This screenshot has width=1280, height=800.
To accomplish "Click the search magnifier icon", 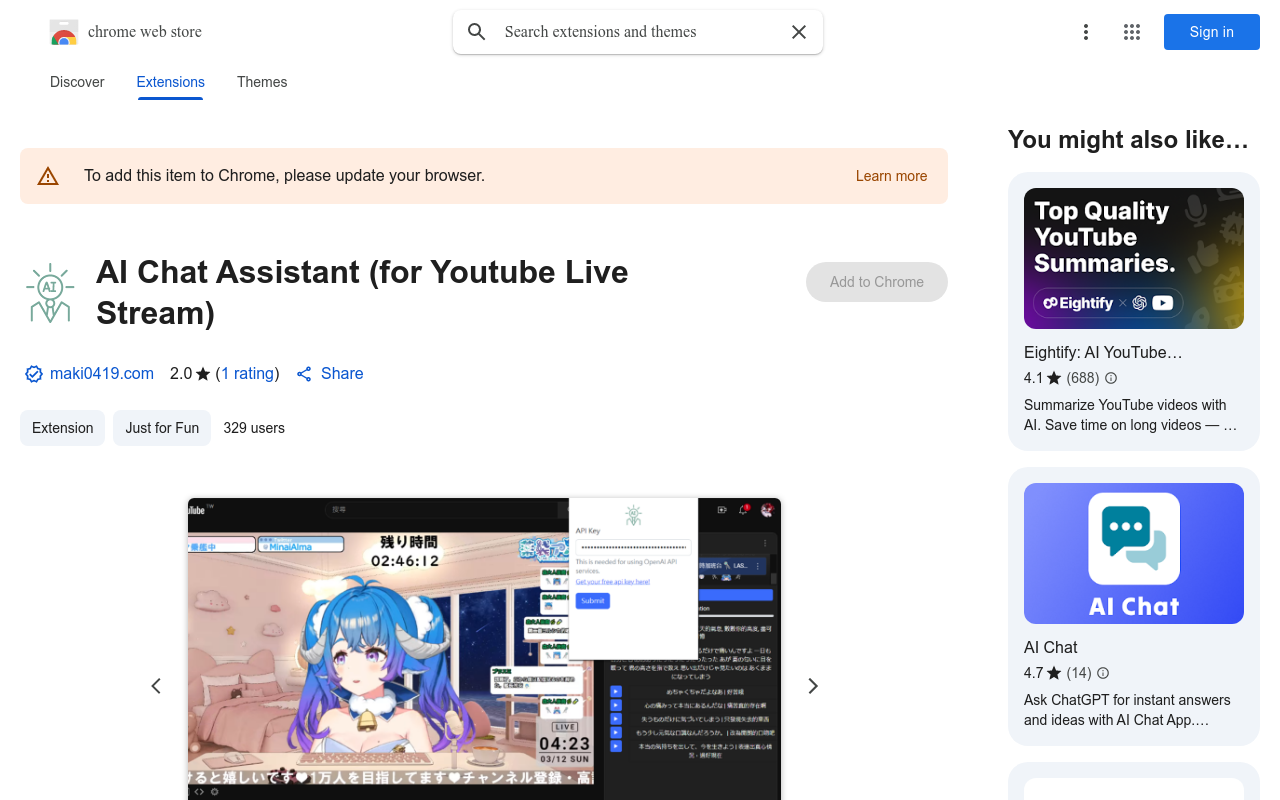I will 477,32.
